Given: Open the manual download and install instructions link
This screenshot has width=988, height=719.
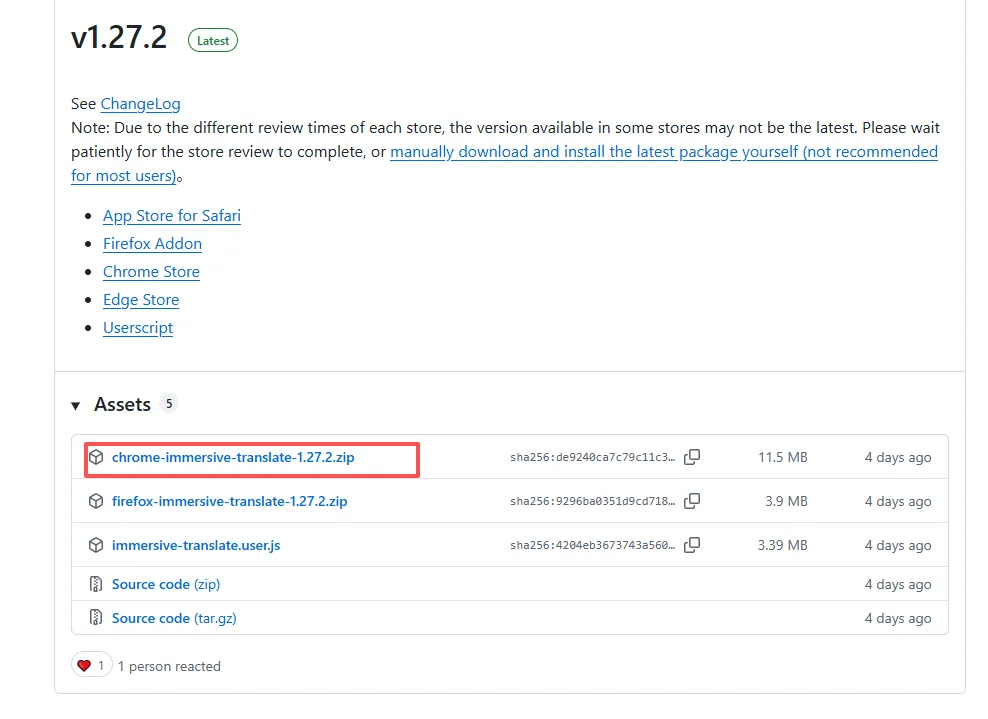Looking at the screenshot, I should click(663, 152).
